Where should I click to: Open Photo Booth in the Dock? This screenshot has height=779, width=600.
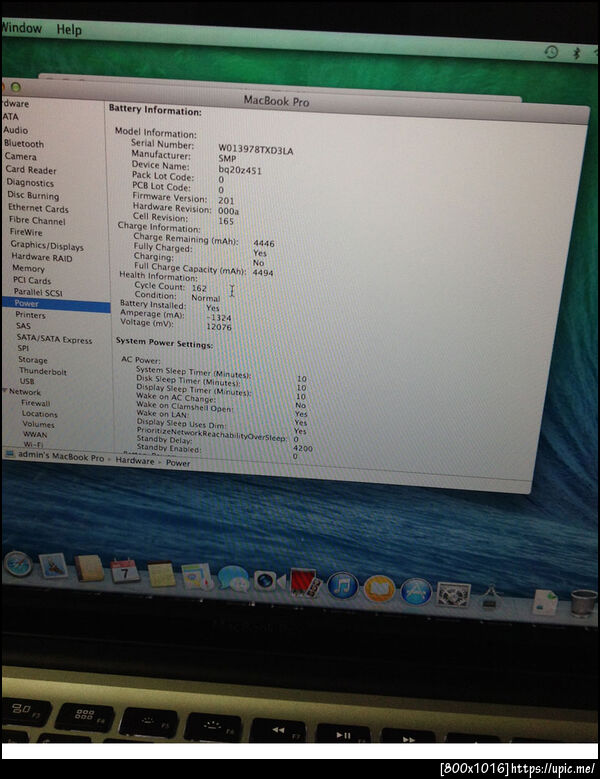pos(303,582)
